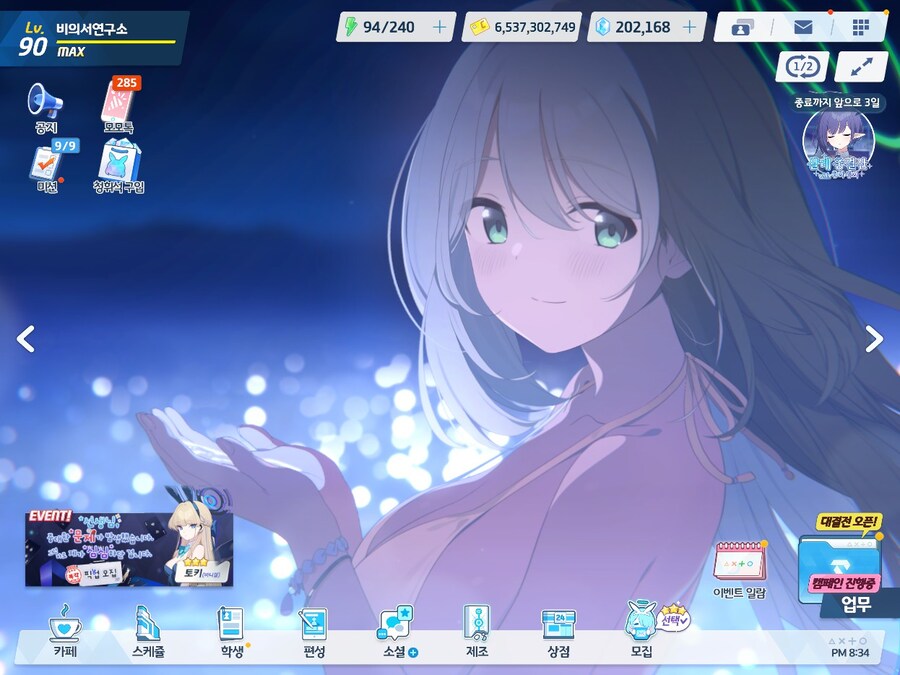
Task: Tap the credits amount 6,537,302,749
Action: coord(534,27)
